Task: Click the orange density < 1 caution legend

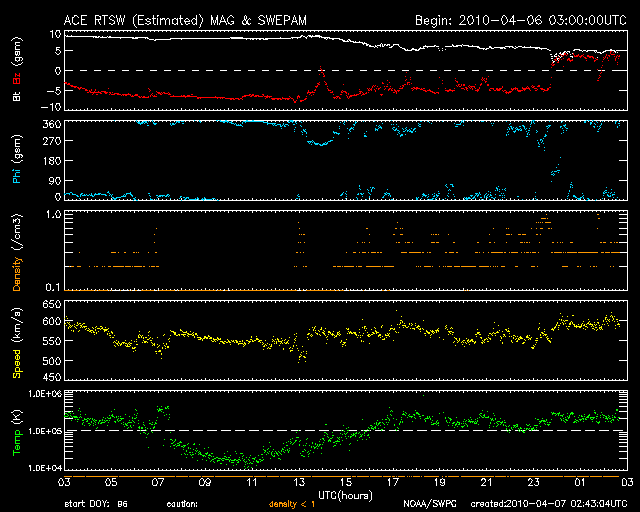Action: click(x=292, y=504)
